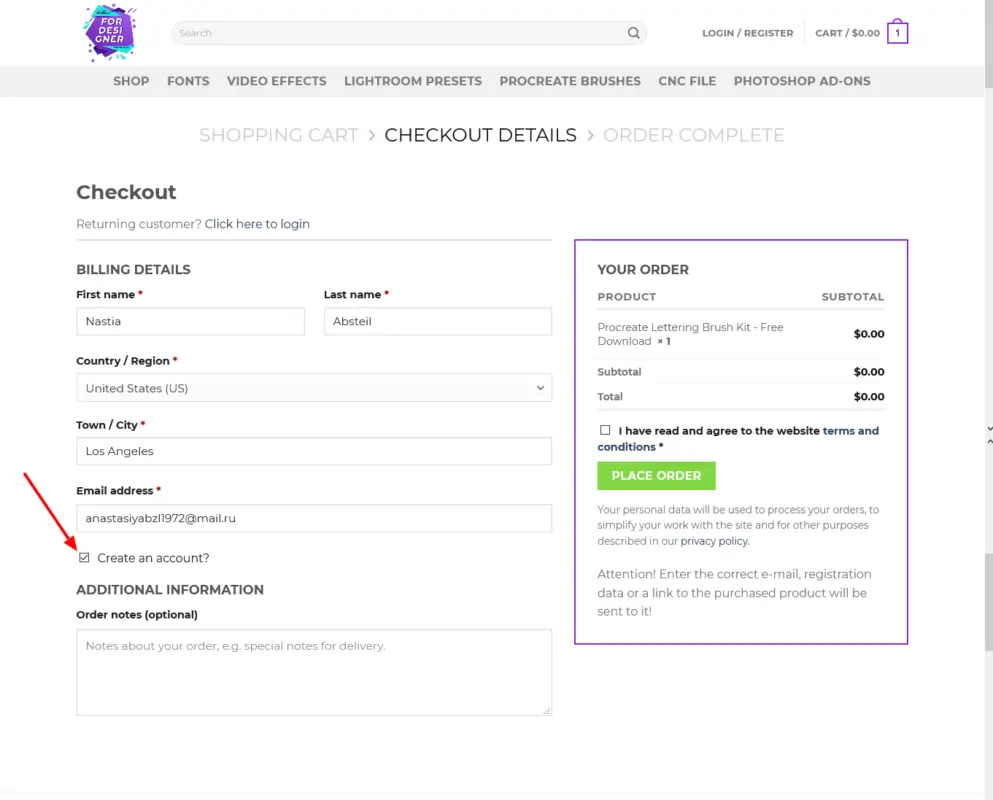
Task: Click the Order Complete breadcrumb step
Action: 693,135
